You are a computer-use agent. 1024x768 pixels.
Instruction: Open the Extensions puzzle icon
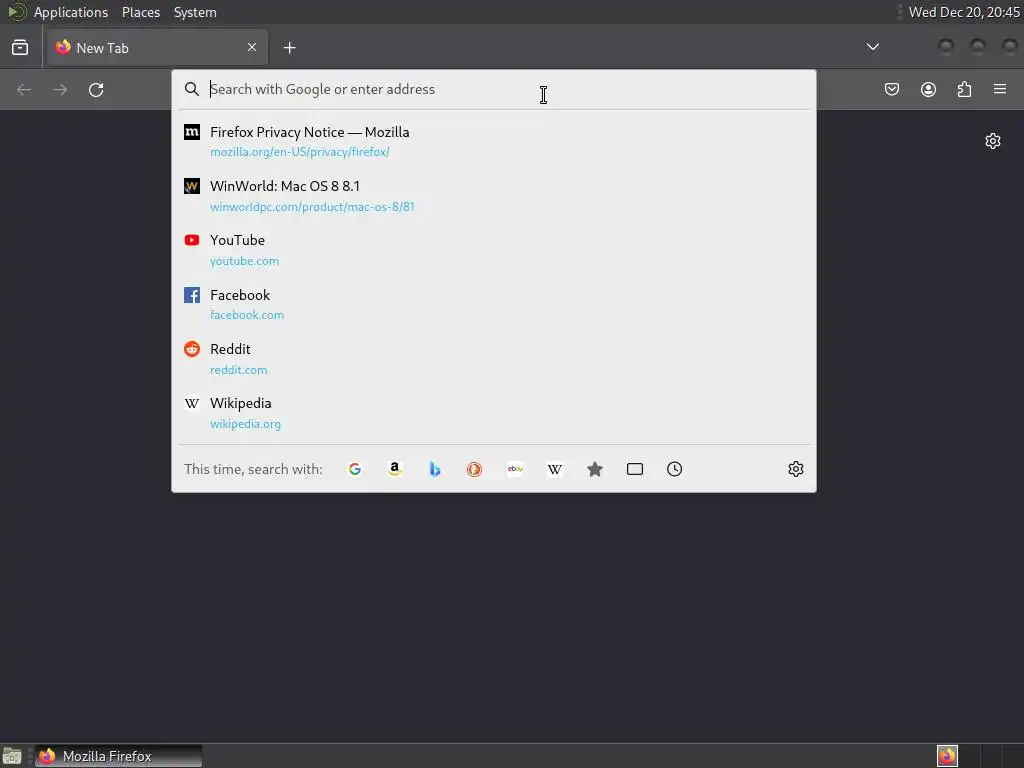coord(964,89)
